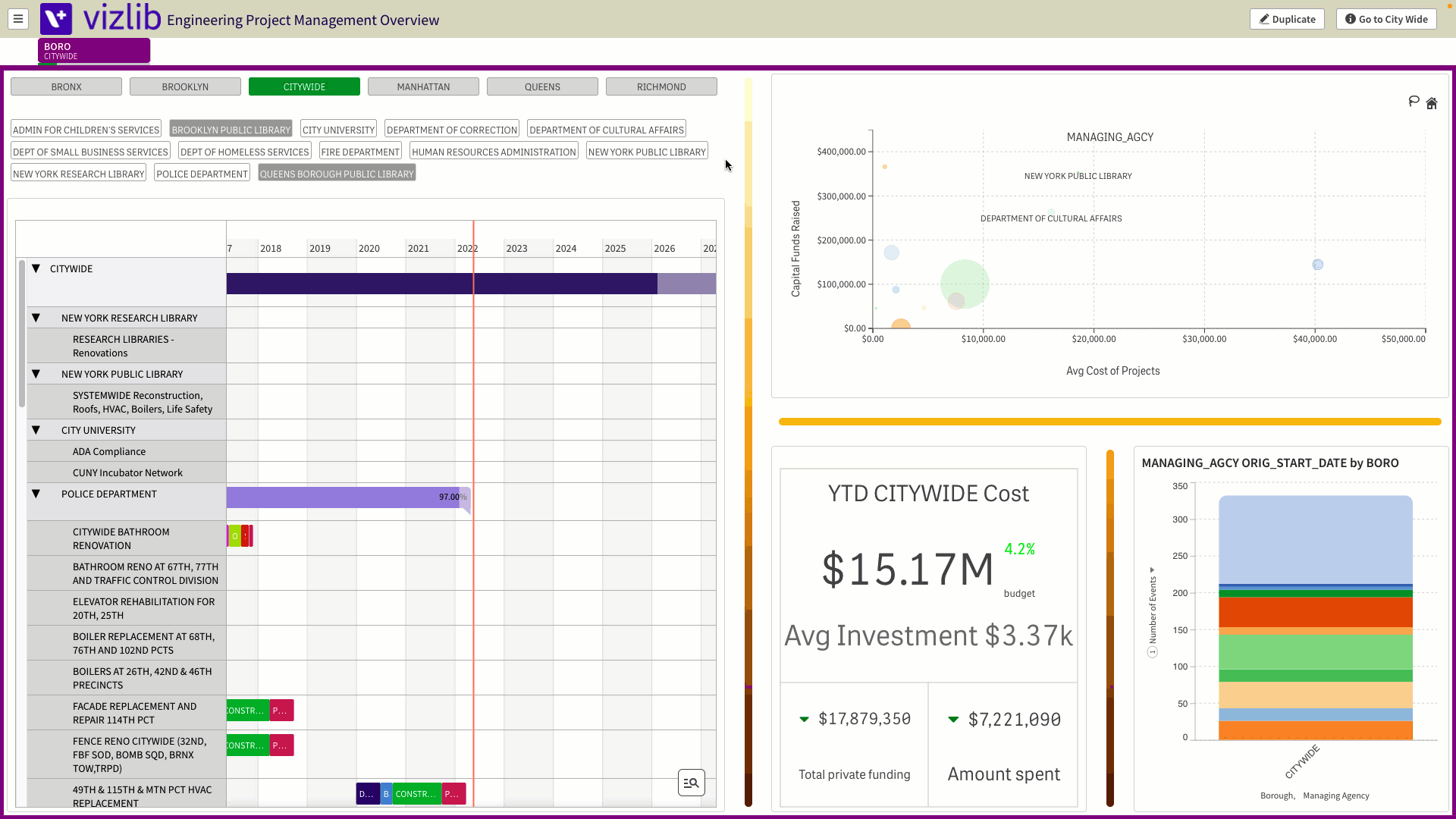Open the Gantt chart search icon
The height and width of the screenshot is (819, 1456).
tap(691, 782)
